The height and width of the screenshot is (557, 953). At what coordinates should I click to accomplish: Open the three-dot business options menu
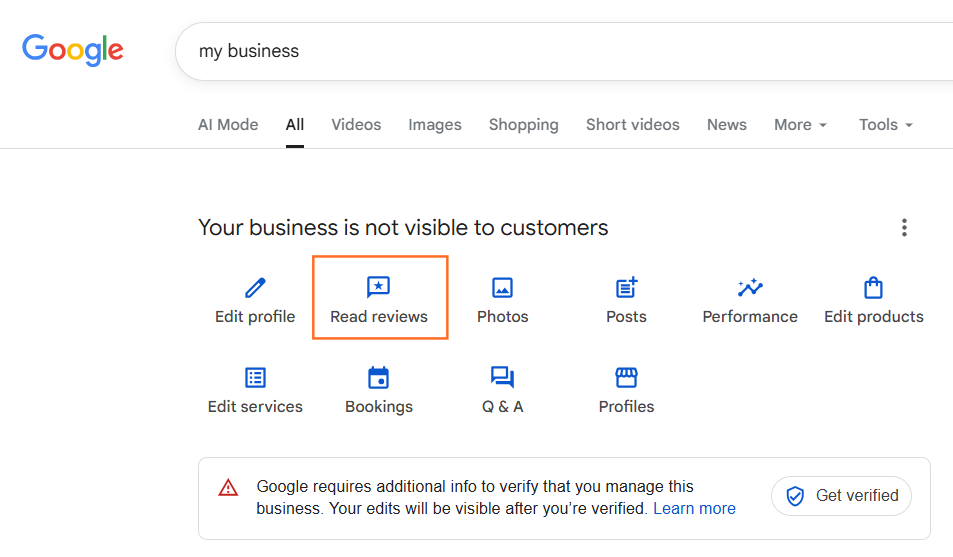coord(904,227)
